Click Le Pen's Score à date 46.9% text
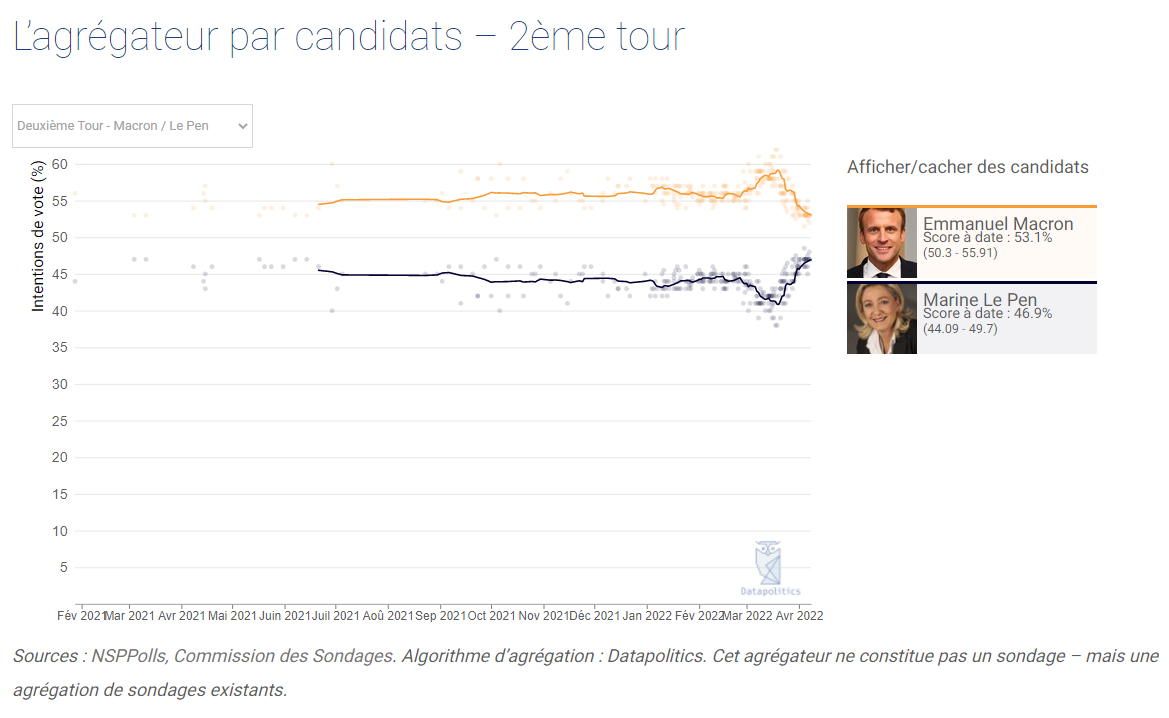The image size is (1169, 718). point(987,314)
